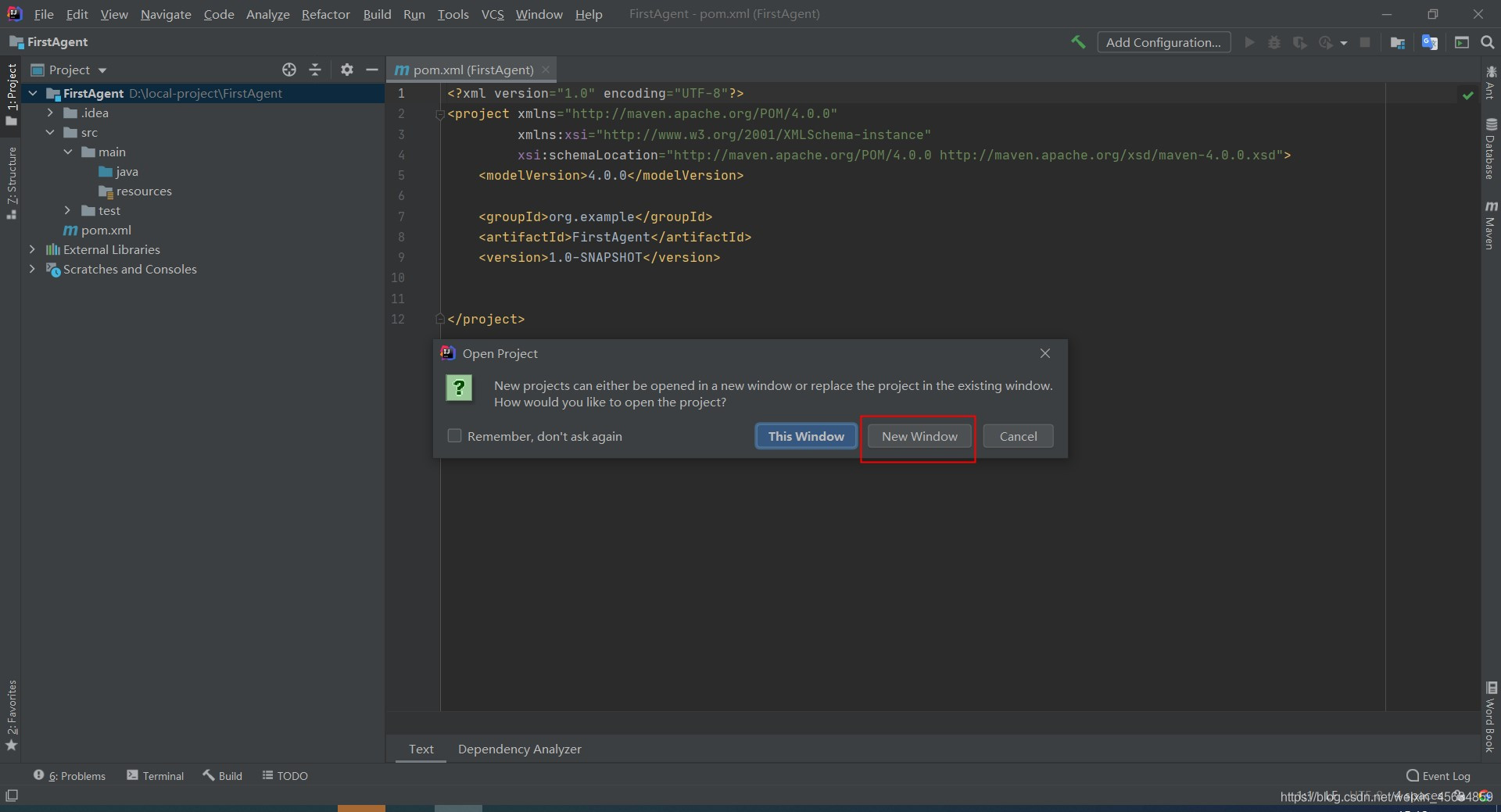Image resolution: width=1501 pixels, height=812 pixels.
Task: Collapse the main folder
Action: tap(68, 152)
